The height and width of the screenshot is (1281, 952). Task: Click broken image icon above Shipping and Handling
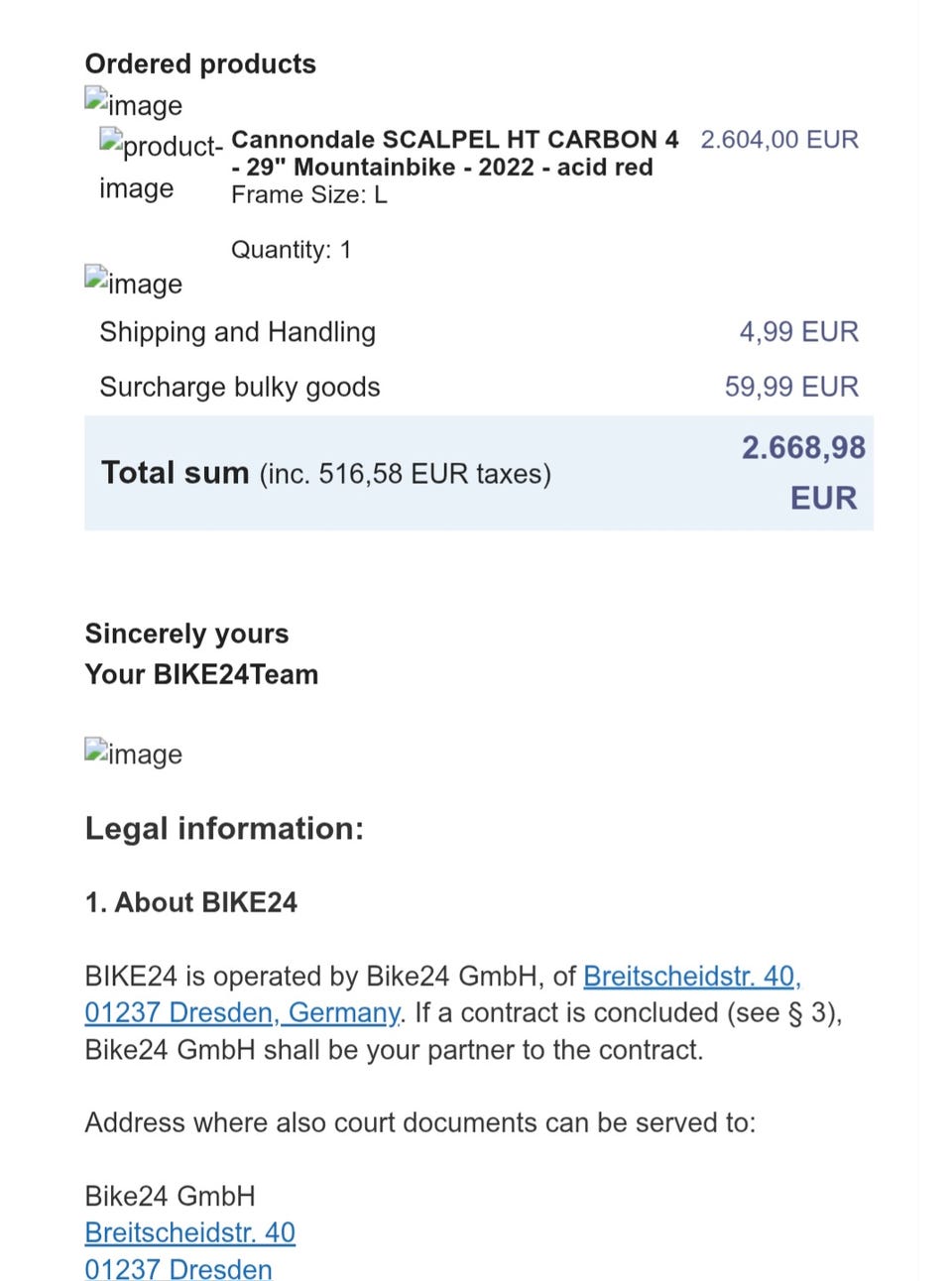click(x=133, y=282)
